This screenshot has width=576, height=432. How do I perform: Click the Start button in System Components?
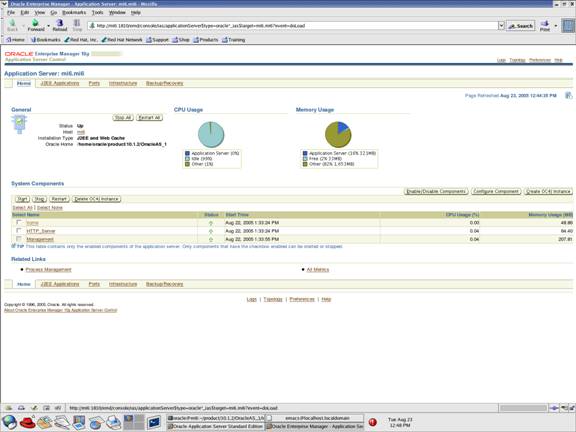pyautogui.click(x=22, y=199)
